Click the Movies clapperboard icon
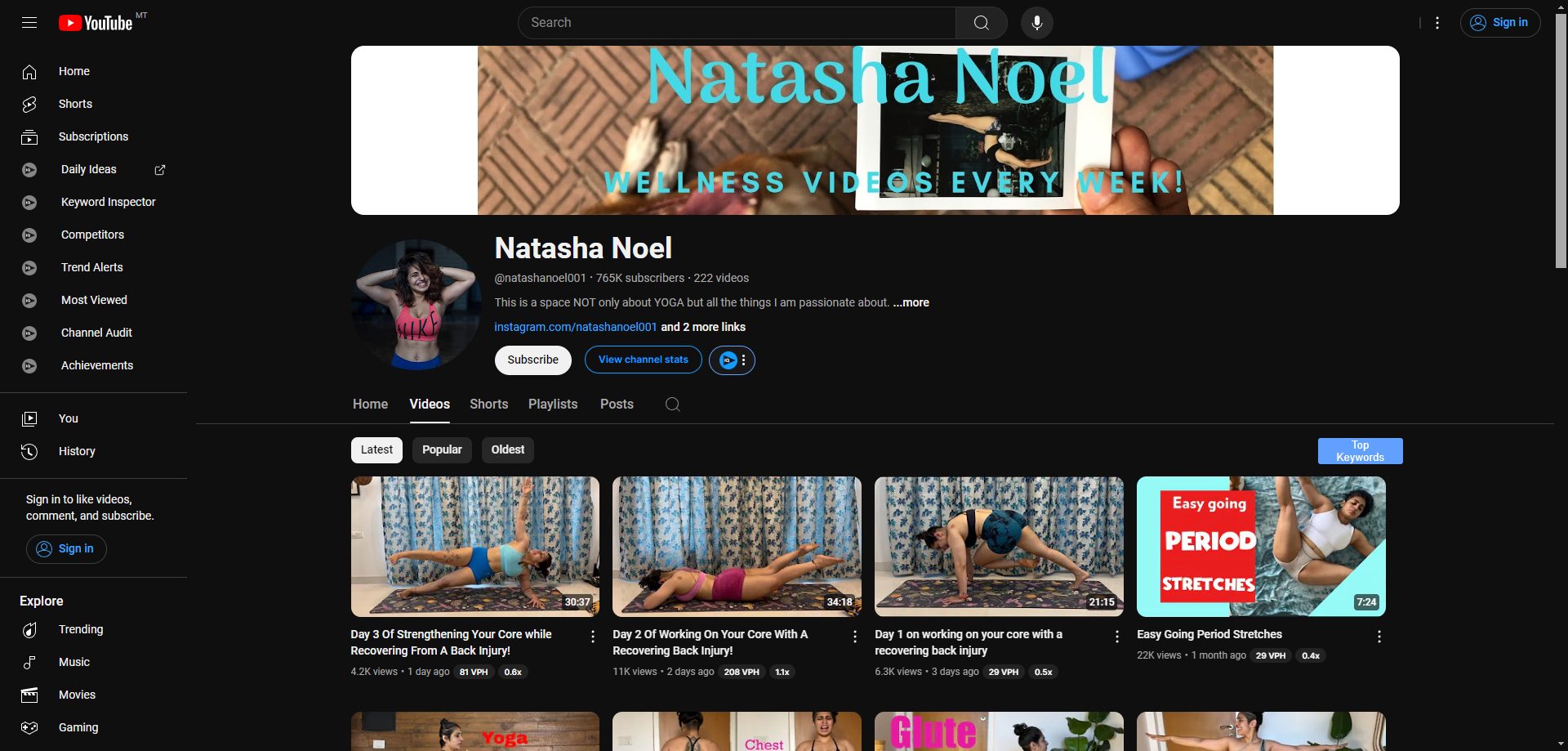The height and width of the screenshot is (751, 1568). pos(29,695)
